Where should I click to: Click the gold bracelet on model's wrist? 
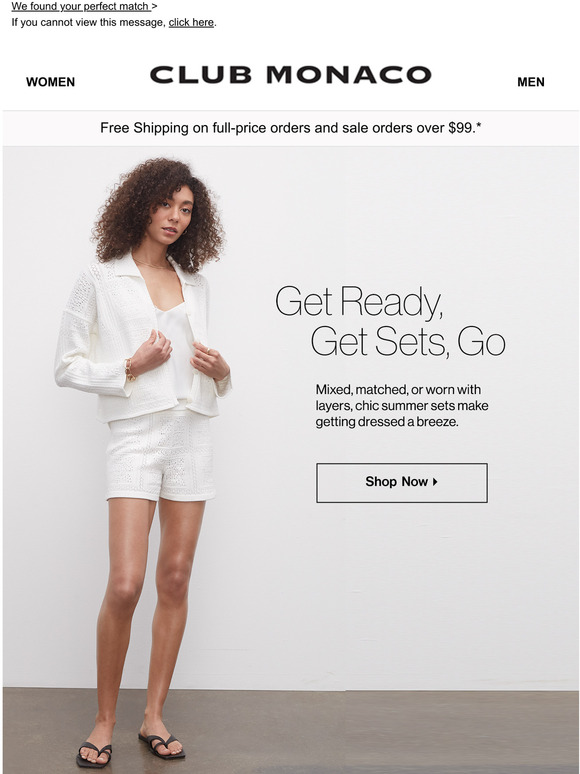(x=129, y=370)
